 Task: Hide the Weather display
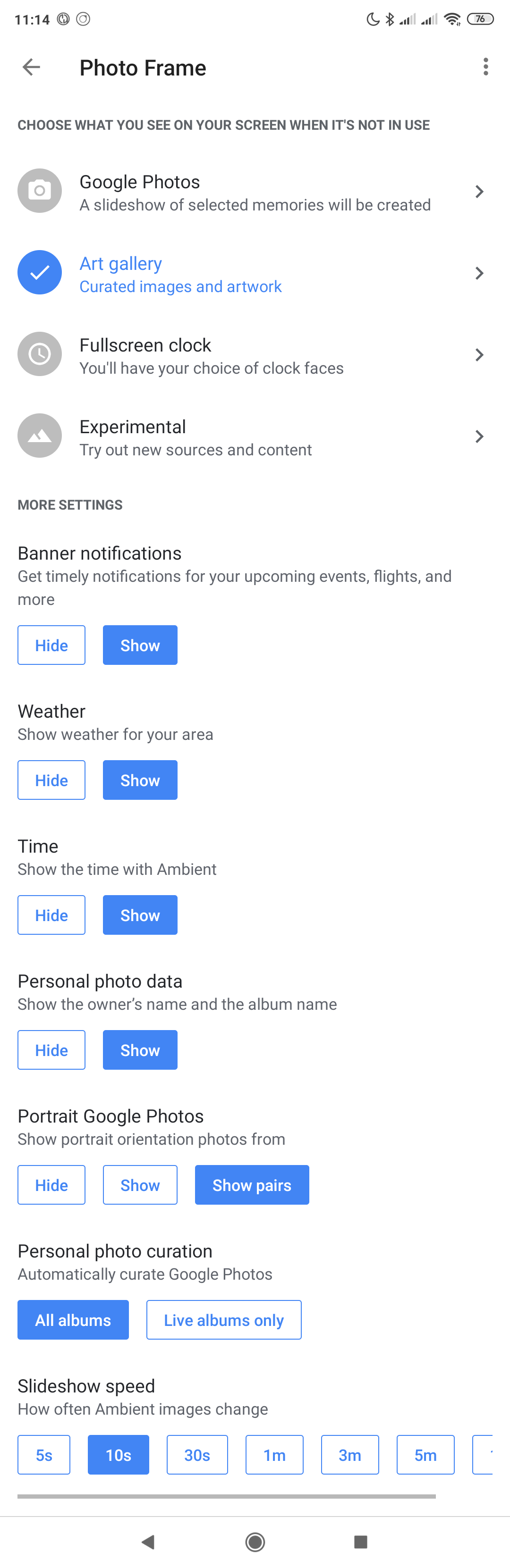[x=51, y=780]
